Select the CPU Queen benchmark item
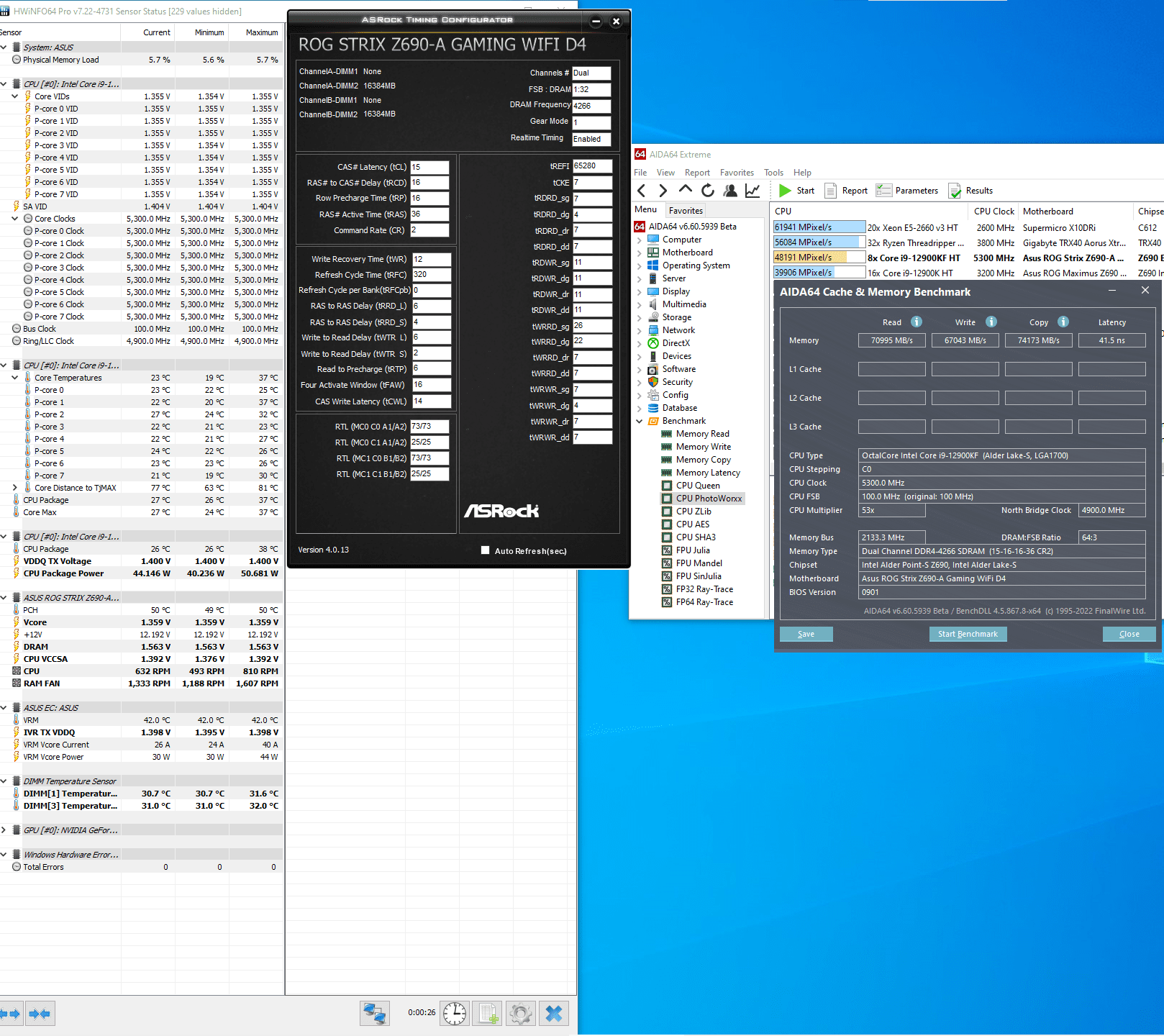The height and width of the screenshot is (1036, 1164). (697, 486)
